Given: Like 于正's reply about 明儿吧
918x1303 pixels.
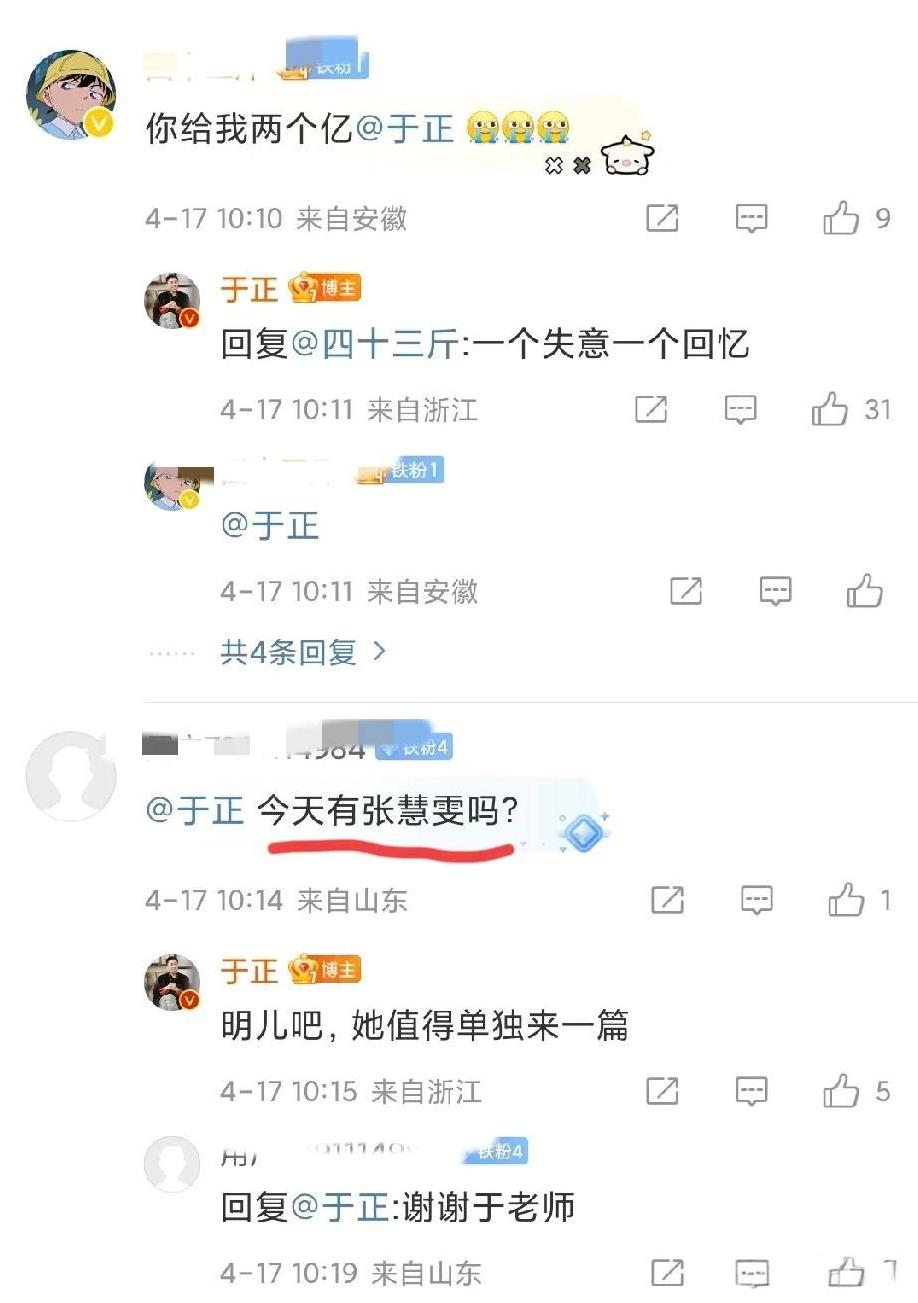Looking at the screenshot, I should click(x=842, y=1091).
